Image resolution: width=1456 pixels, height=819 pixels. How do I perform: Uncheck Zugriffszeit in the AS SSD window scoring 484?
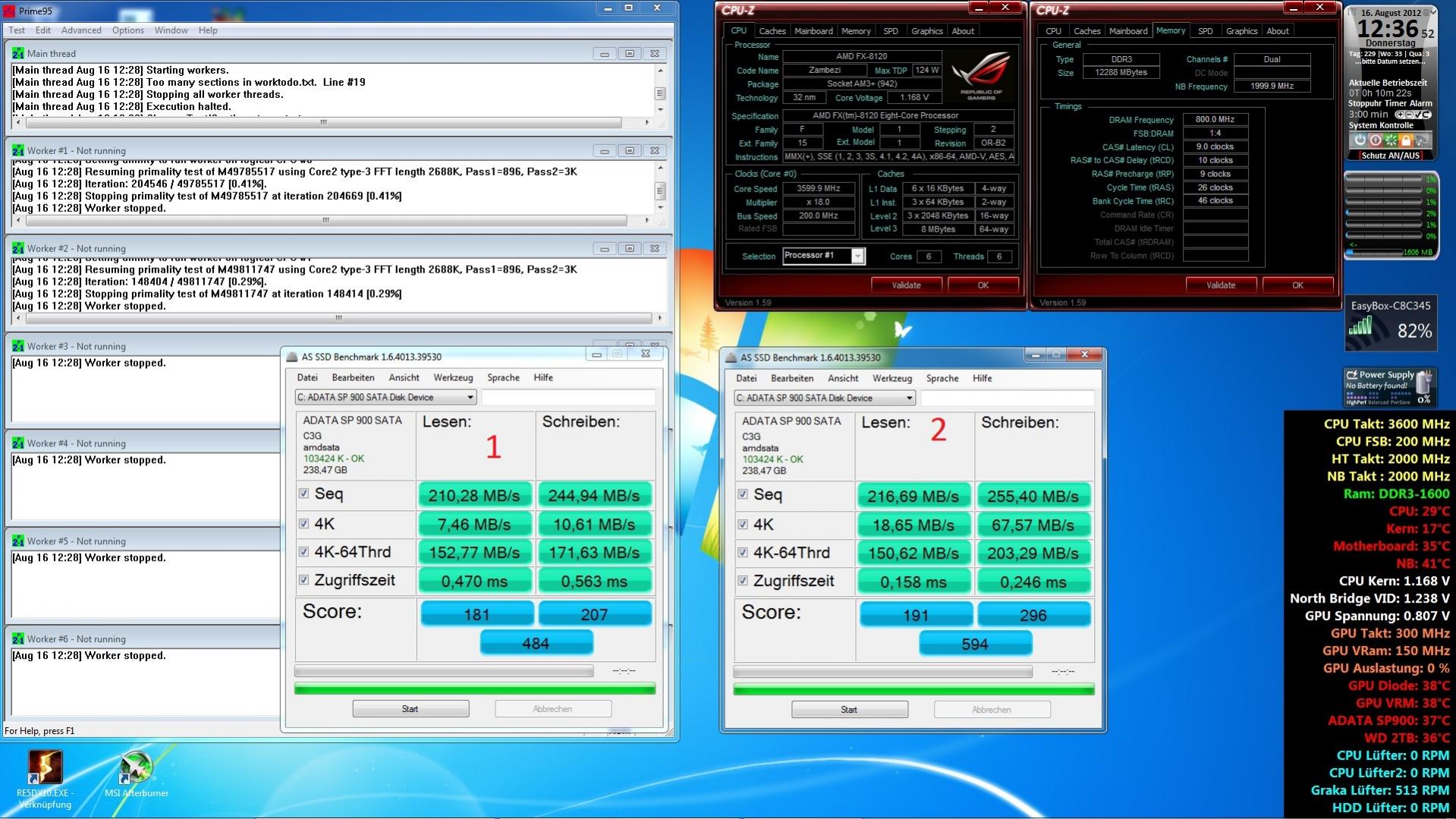(x=304, y=580)
